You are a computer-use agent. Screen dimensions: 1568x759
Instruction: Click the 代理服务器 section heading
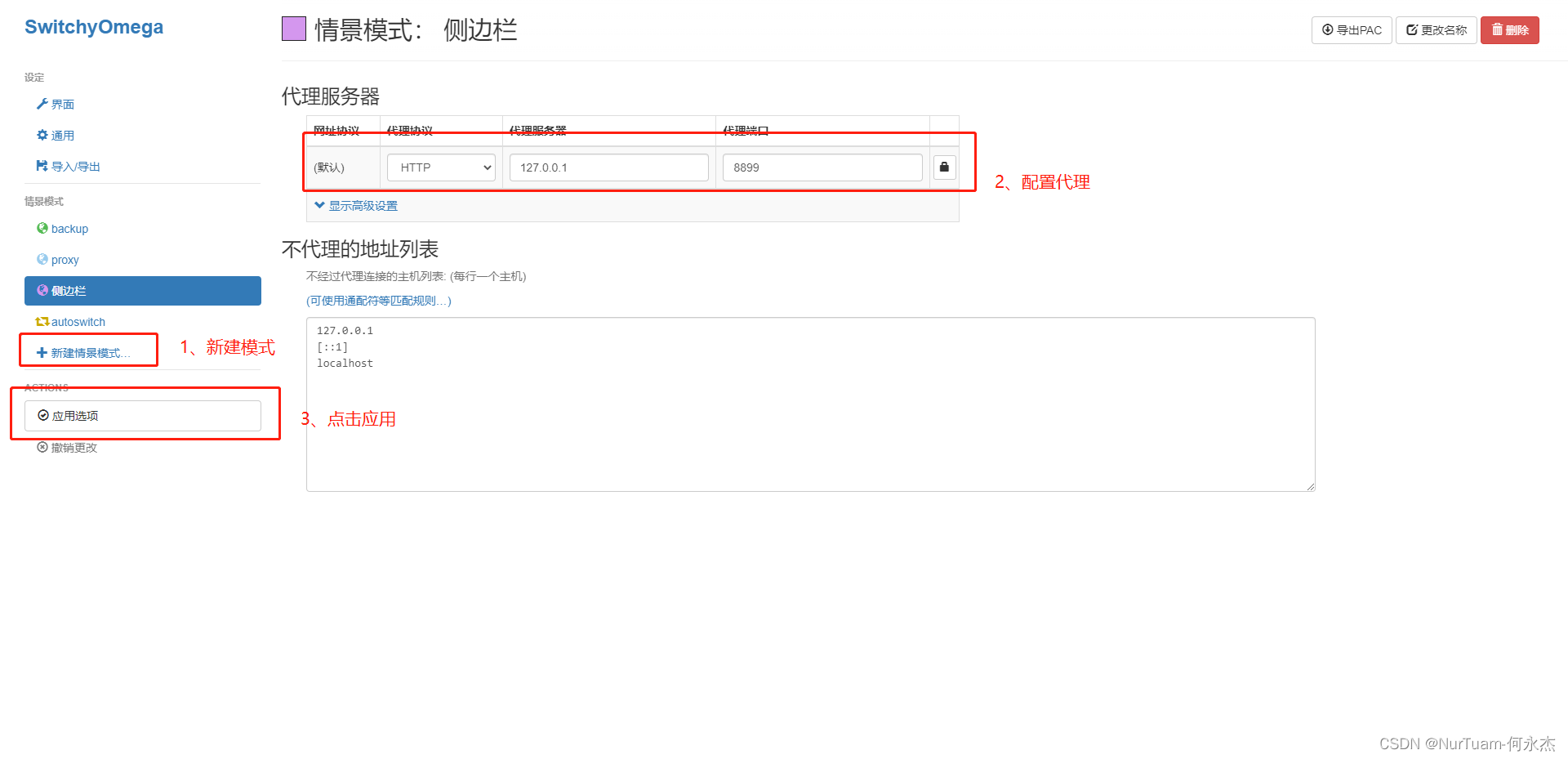pos(331,96)
